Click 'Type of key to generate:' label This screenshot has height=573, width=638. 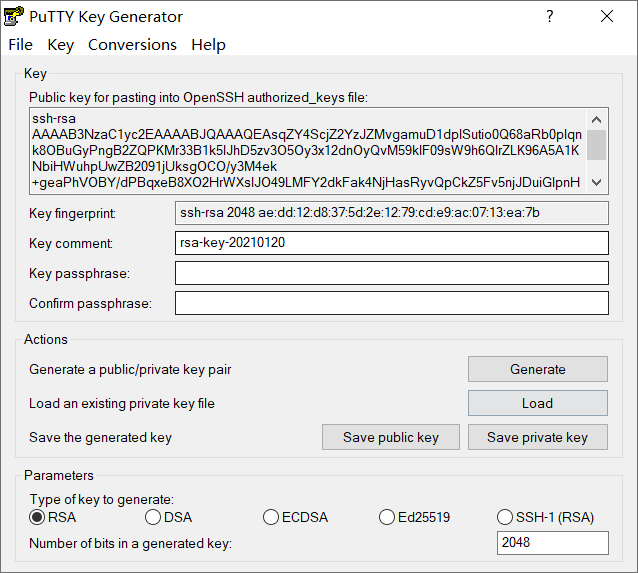[x=102, y=500]
